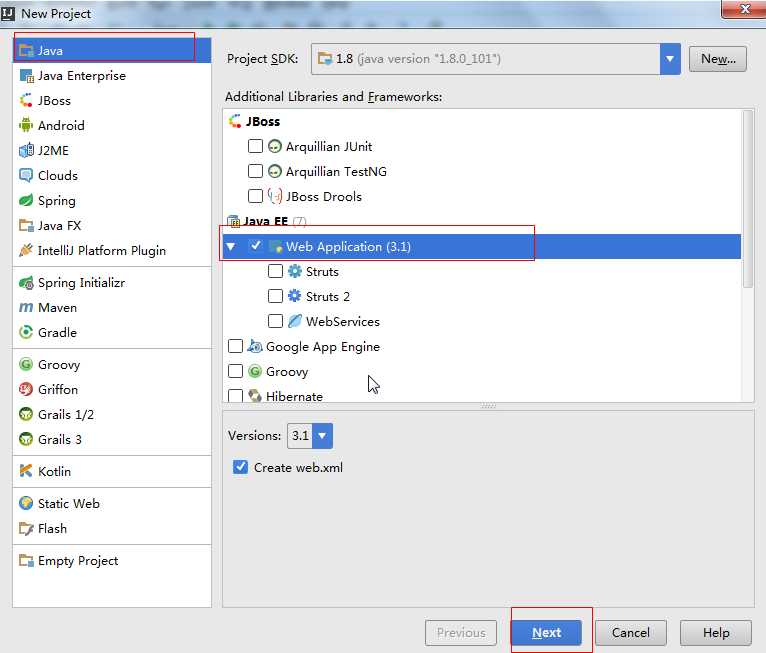Click the Next button
Image resolution: width=766 pixels, height=653 pixels.
tap(547, 632)
